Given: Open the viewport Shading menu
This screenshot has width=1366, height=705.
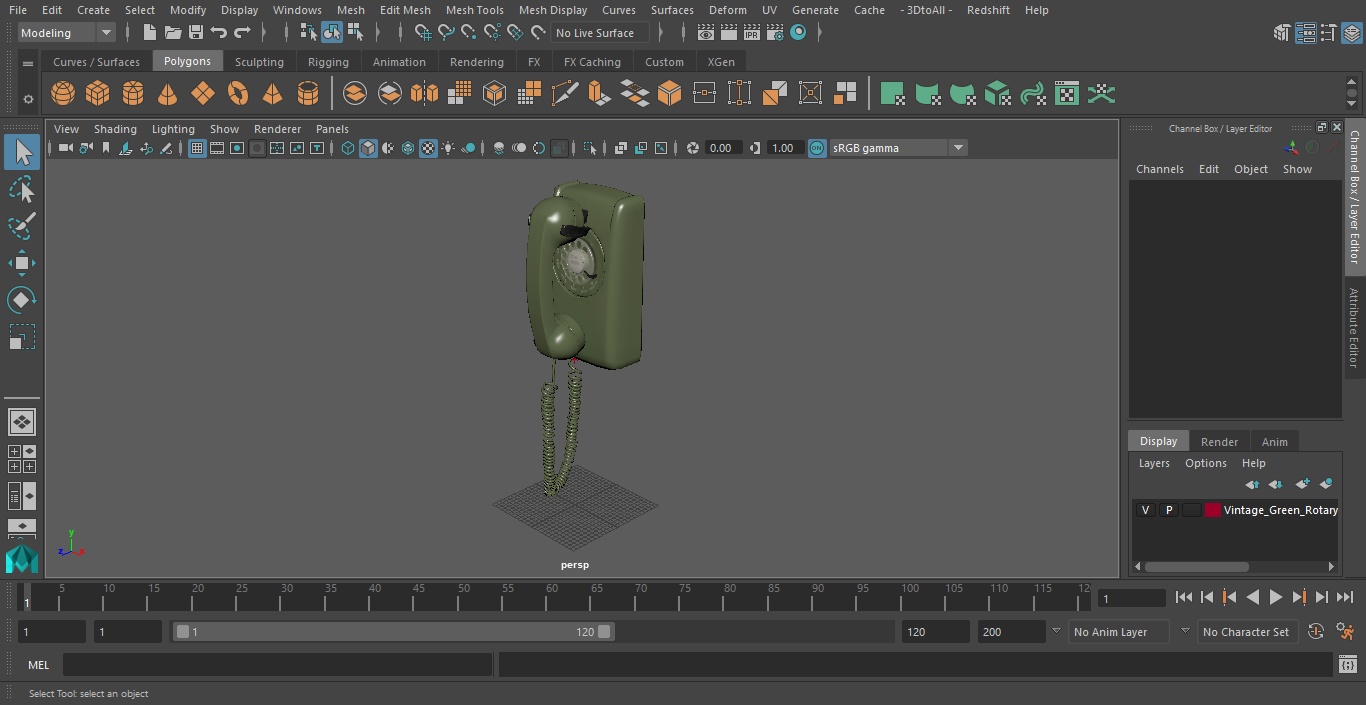Looking at the screenshot, I should click(115, 129).
